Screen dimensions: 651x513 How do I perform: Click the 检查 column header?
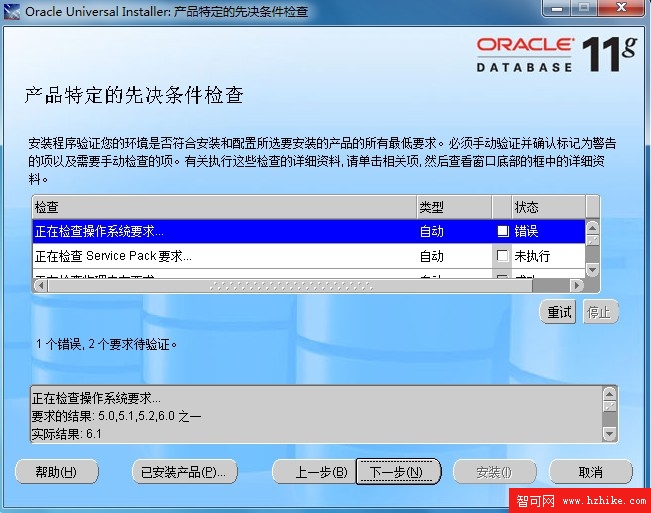[x=224, y=207]
